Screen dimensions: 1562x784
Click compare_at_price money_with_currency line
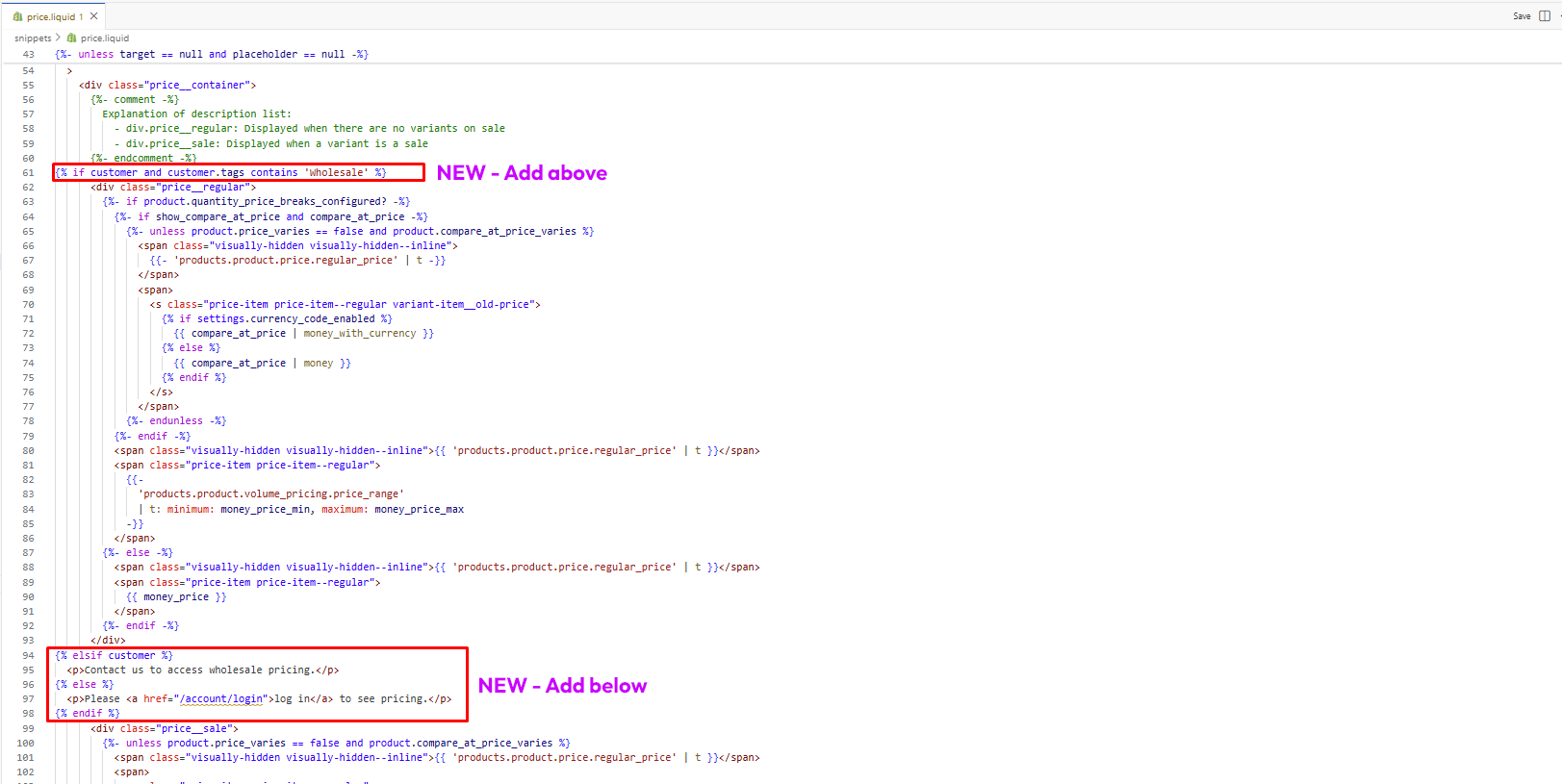coord(303,333)
